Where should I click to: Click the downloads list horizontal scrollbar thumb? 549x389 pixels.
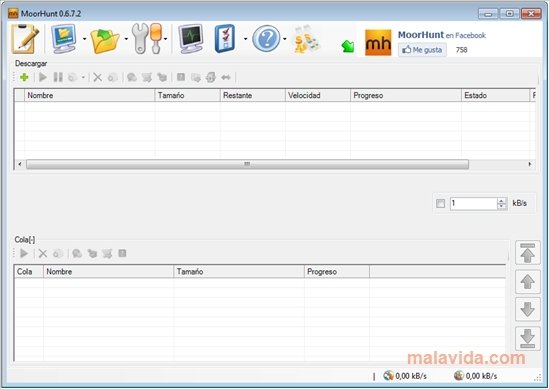tap(247, 164)
